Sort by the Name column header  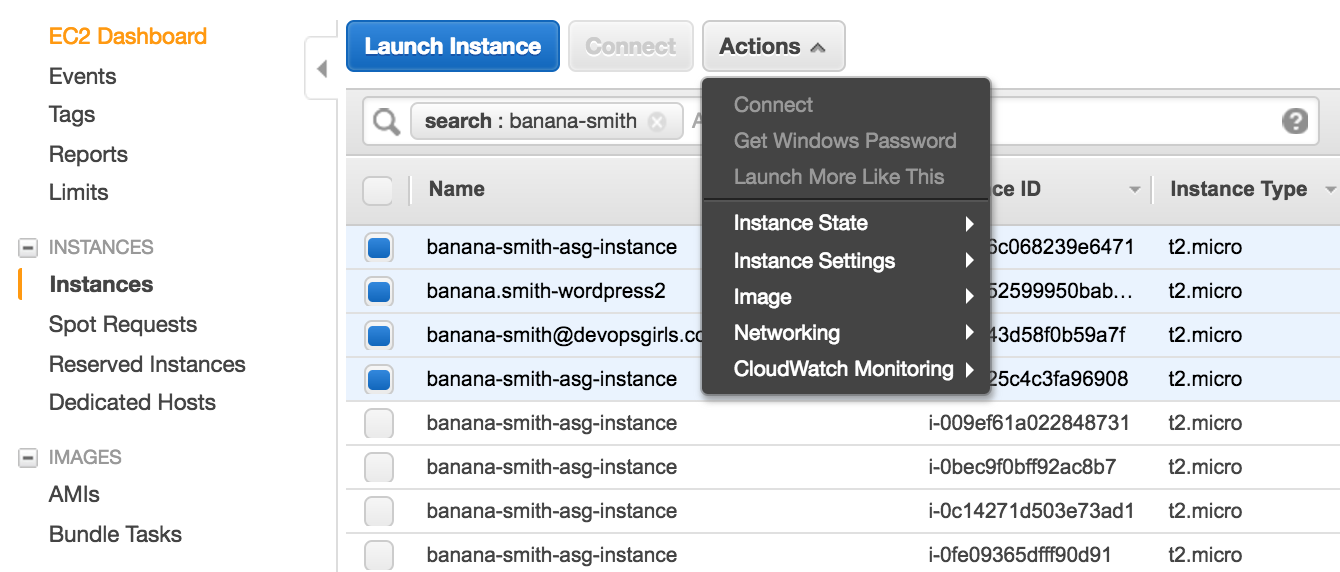(x=457, y=189)
